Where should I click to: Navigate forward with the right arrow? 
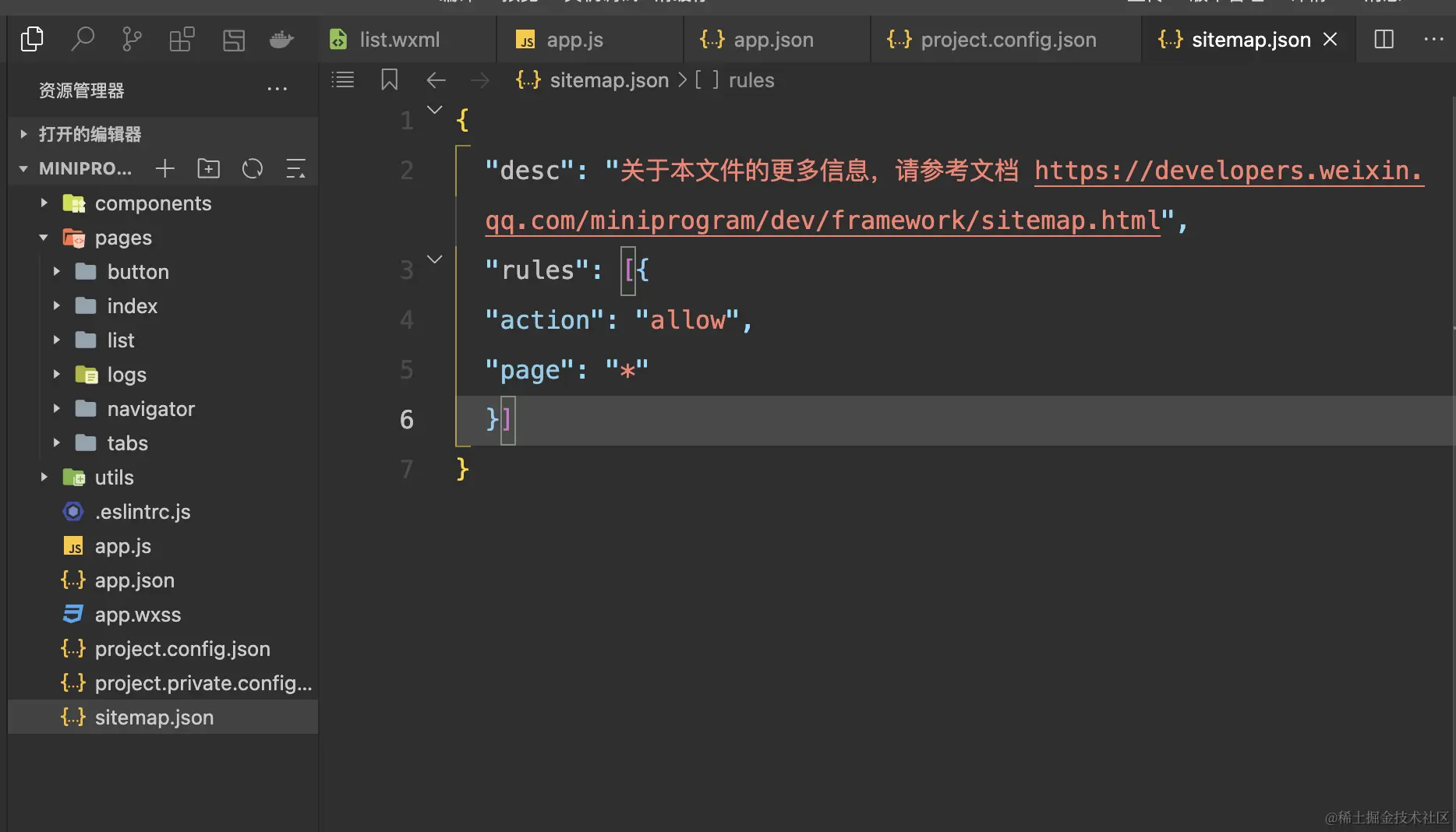click(x=480, y=79)
